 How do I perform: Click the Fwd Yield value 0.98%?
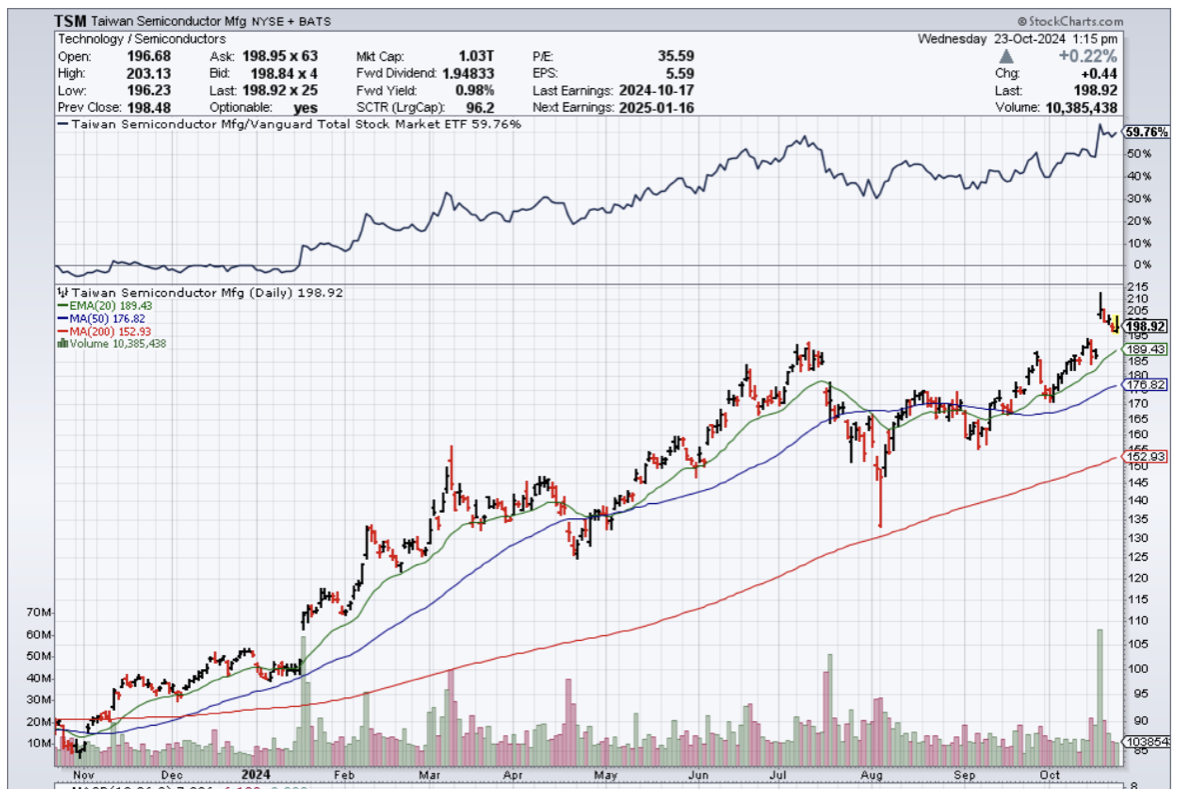[x=475, y=90]
